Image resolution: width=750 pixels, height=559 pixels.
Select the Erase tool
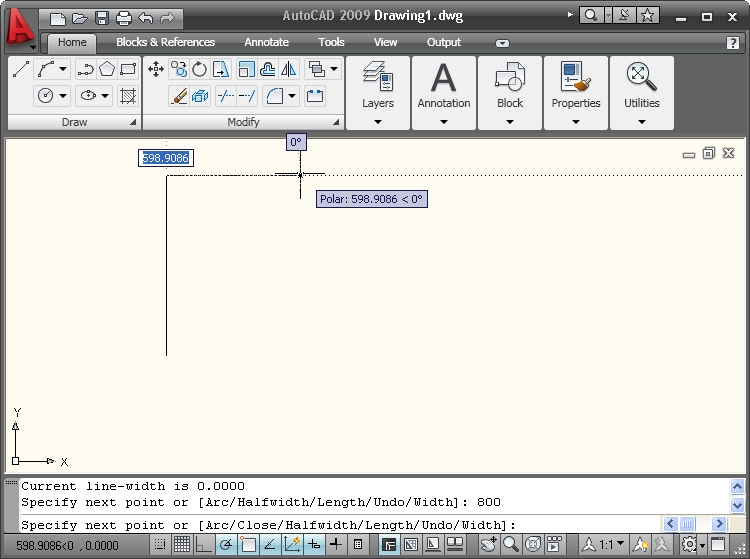click(179, 96)
